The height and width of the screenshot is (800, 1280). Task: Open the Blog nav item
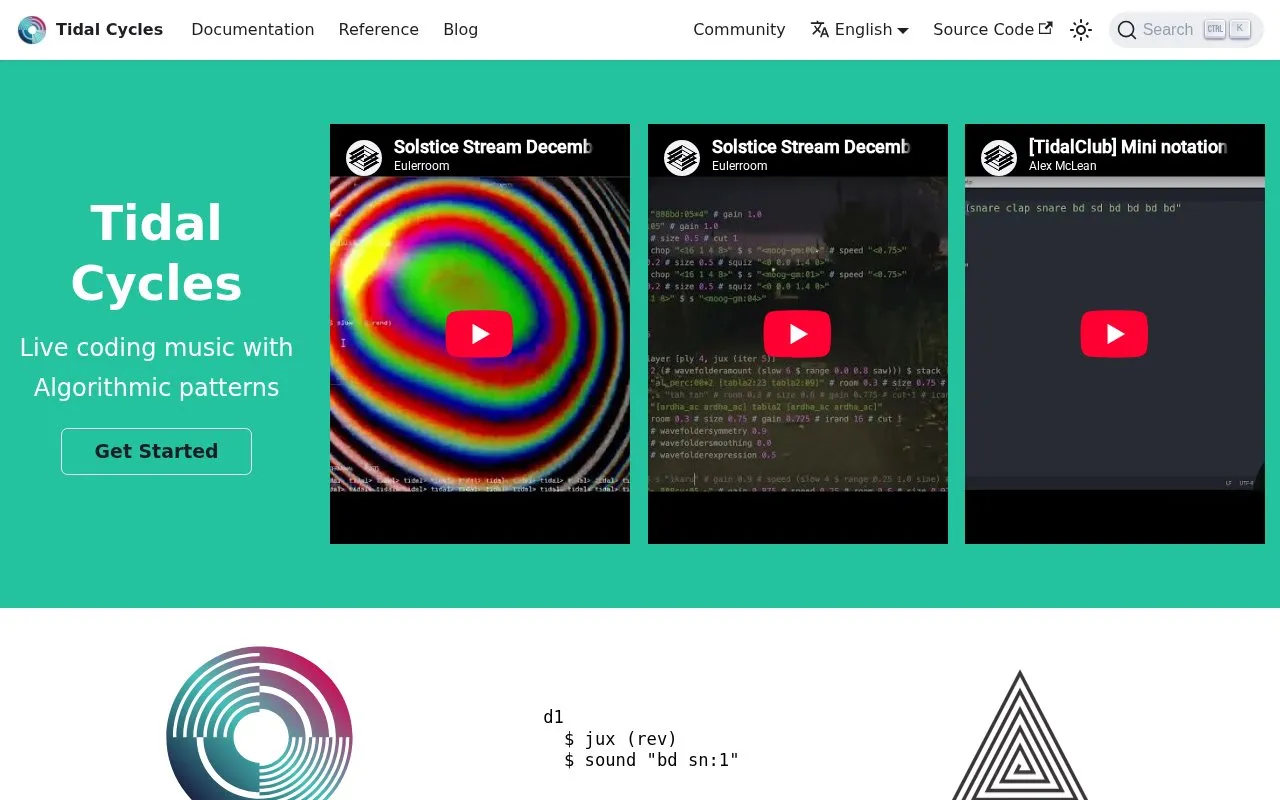pyautogui.click(x=461, y=30)
